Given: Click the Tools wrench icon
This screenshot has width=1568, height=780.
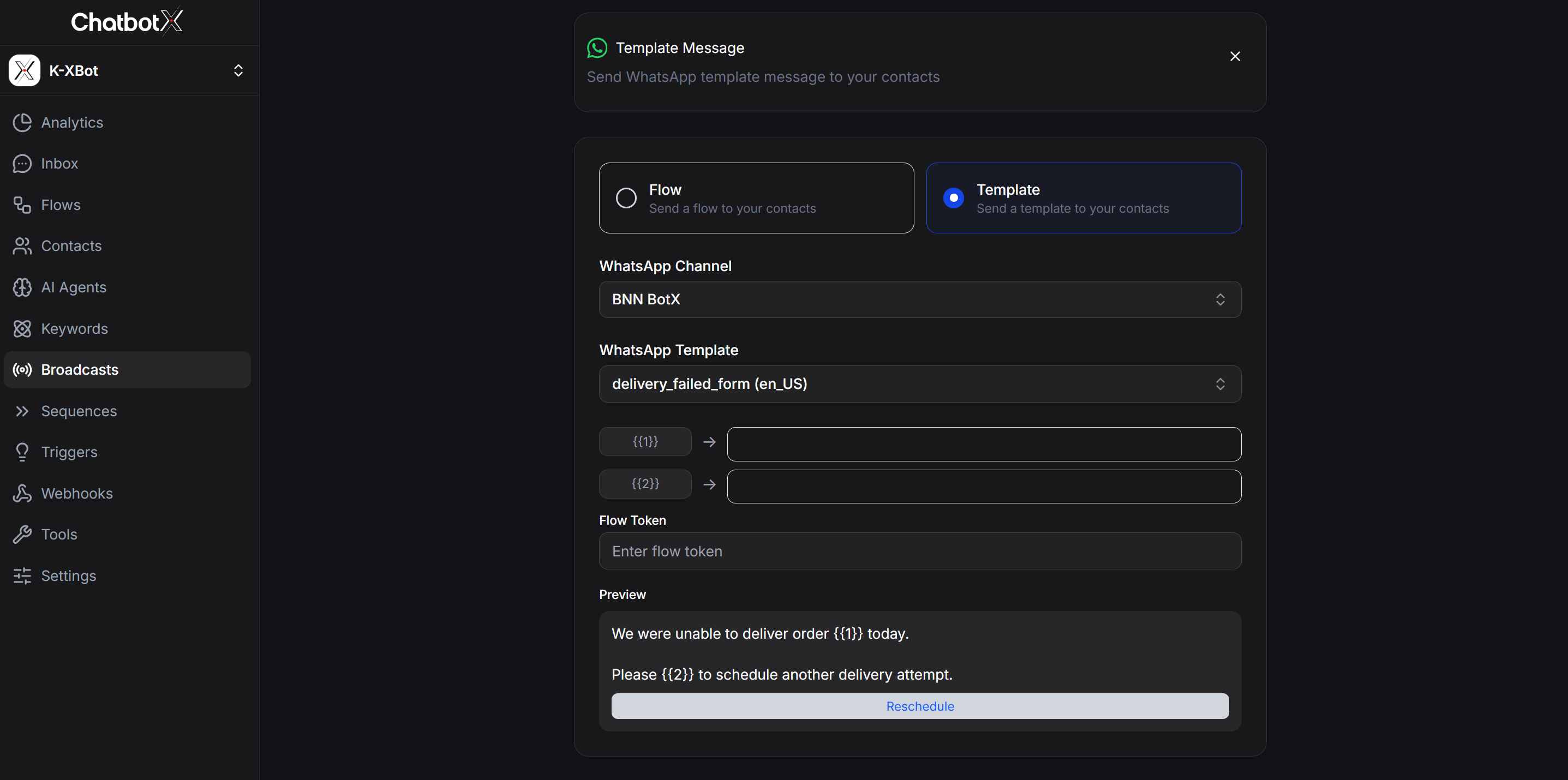Looking at the screenshot, I should click(22, 534).
